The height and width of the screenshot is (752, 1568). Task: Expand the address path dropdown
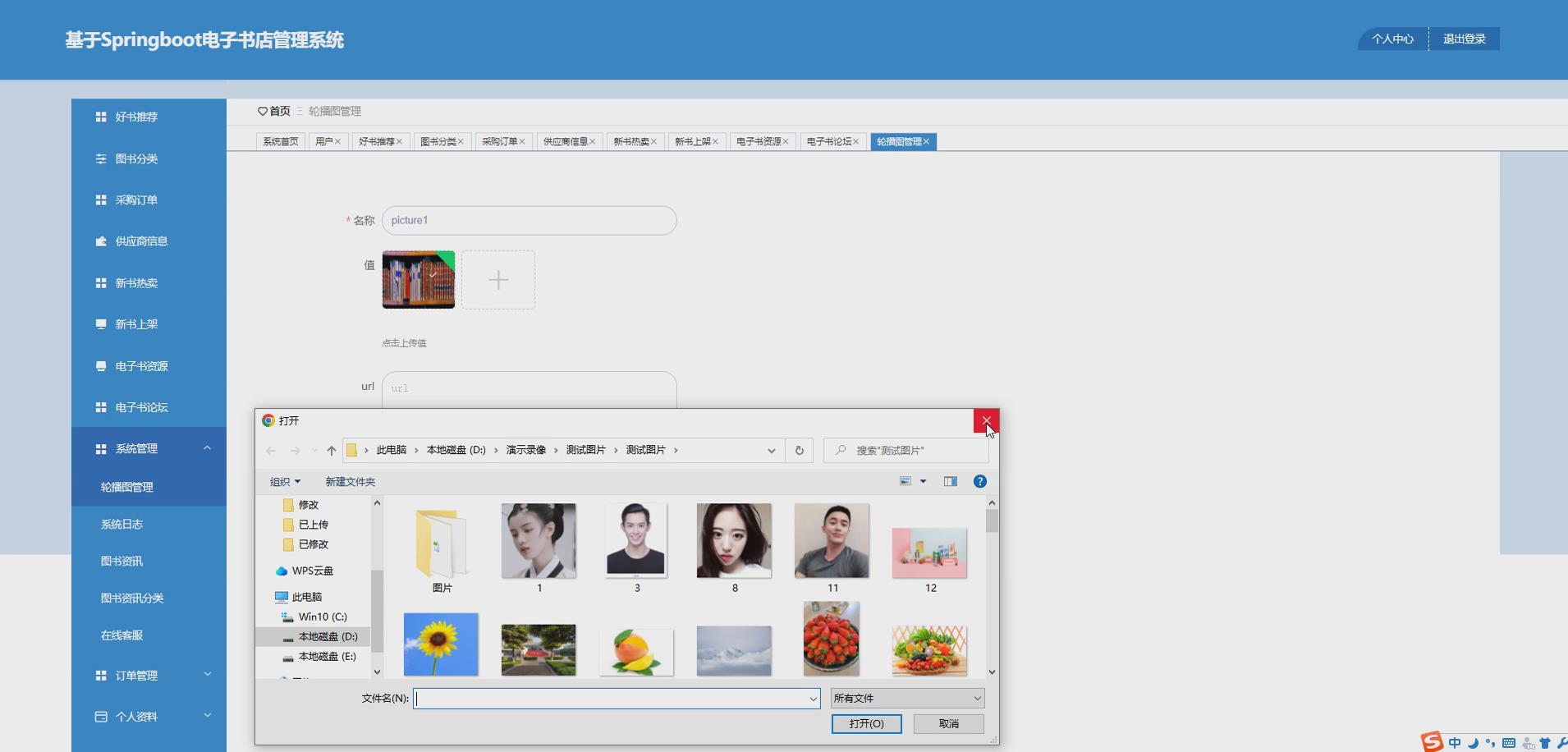click(x=771, y=451)
